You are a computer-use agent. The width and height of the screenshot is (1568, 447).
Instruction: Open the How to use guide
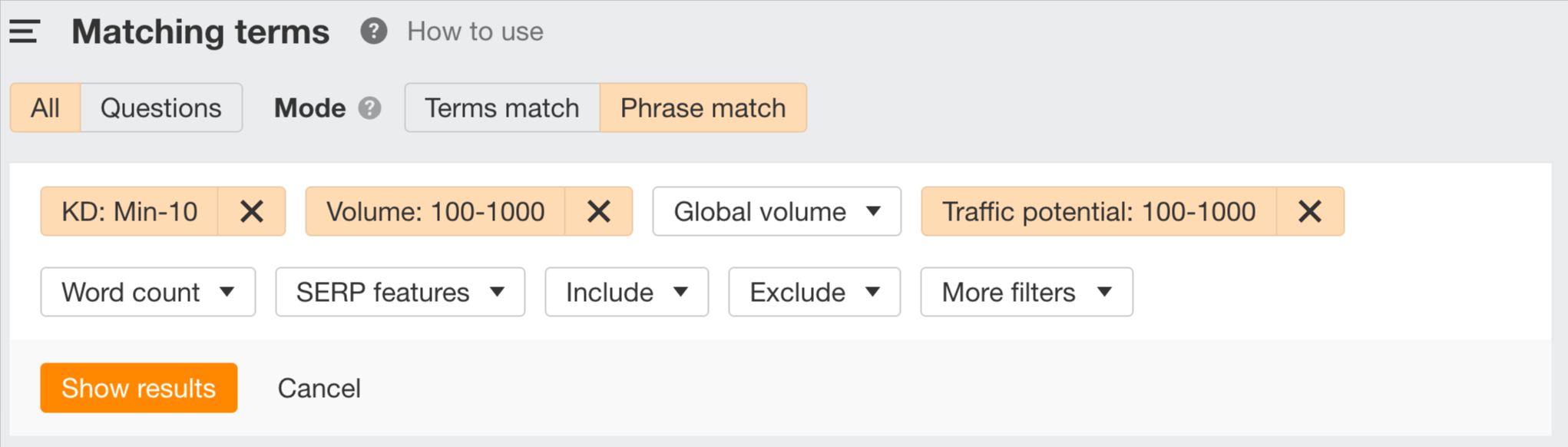(x=475, y=31)
